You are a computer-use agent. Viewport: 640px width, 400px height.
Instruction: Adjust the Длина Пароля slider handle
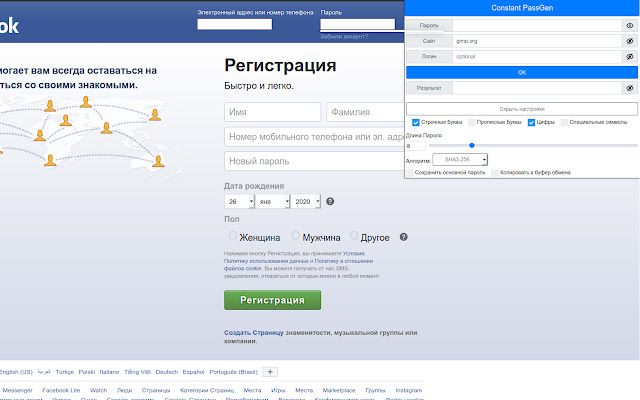coord(472,145)
